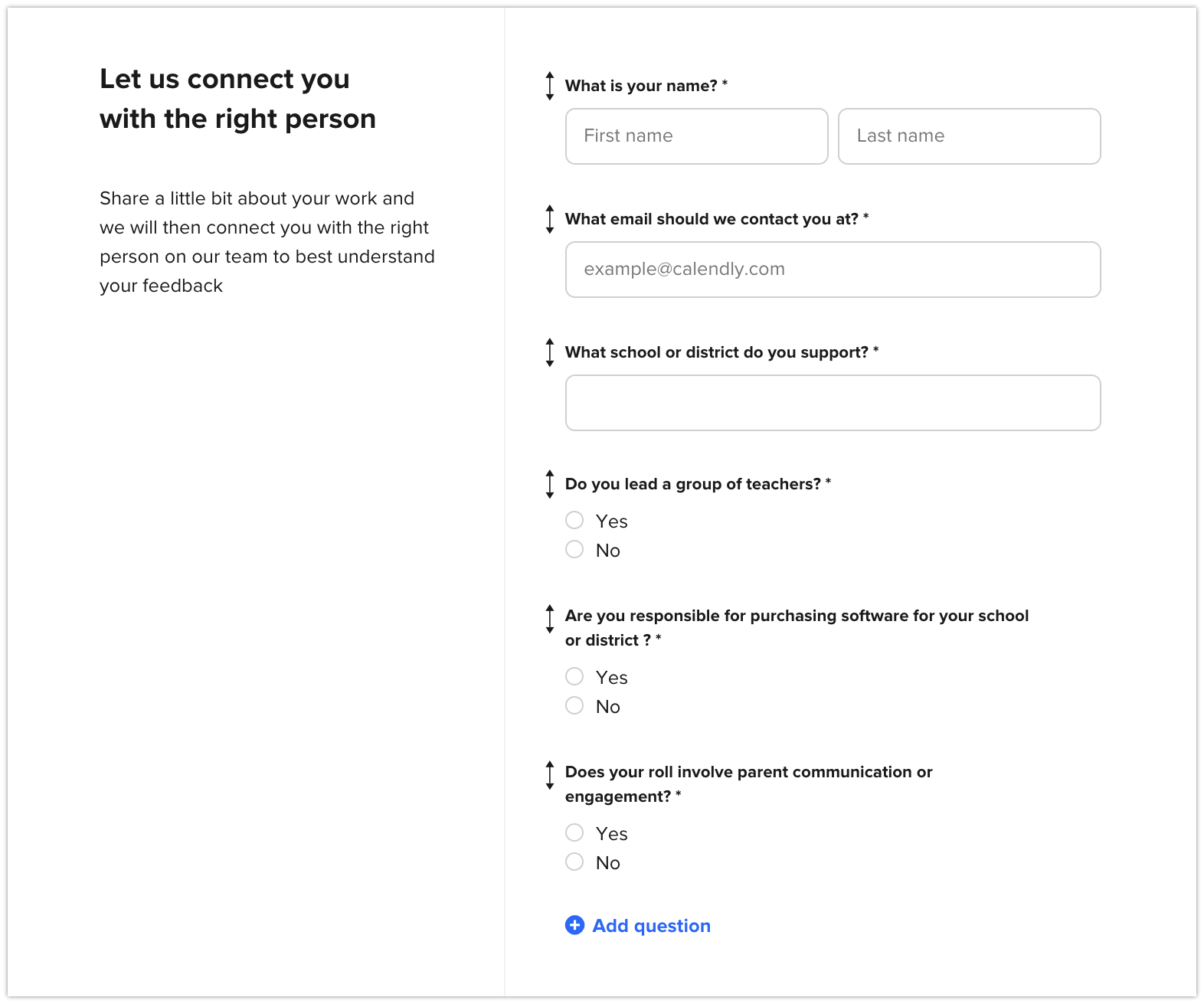Choose No for purchasing software responsibility
The height and width of the screenshot is (1004, 1204).
pyautogui.click(x=574, y=706)
